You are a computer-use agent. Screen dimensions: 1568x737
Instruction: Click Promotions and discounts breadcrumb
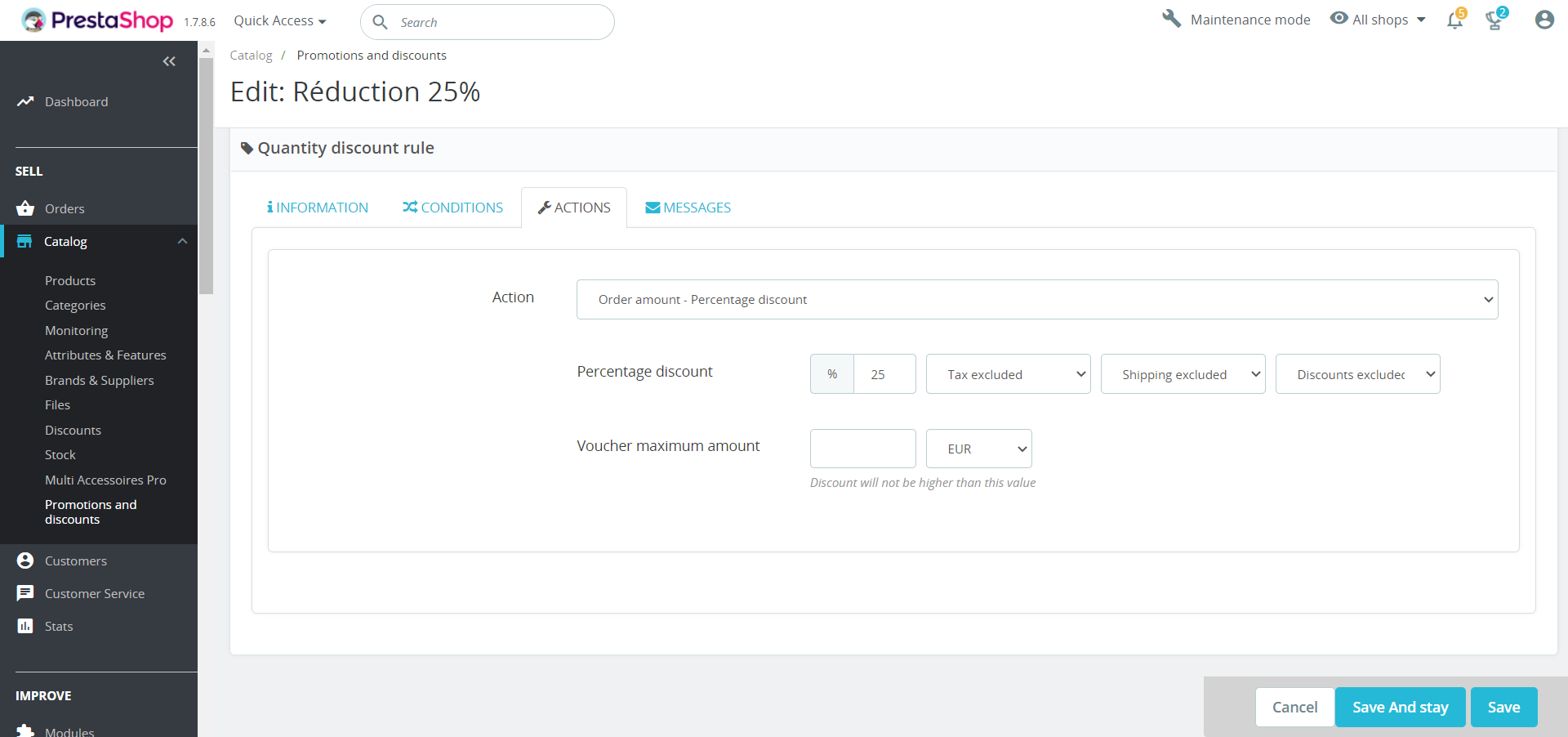click(372, 56)
